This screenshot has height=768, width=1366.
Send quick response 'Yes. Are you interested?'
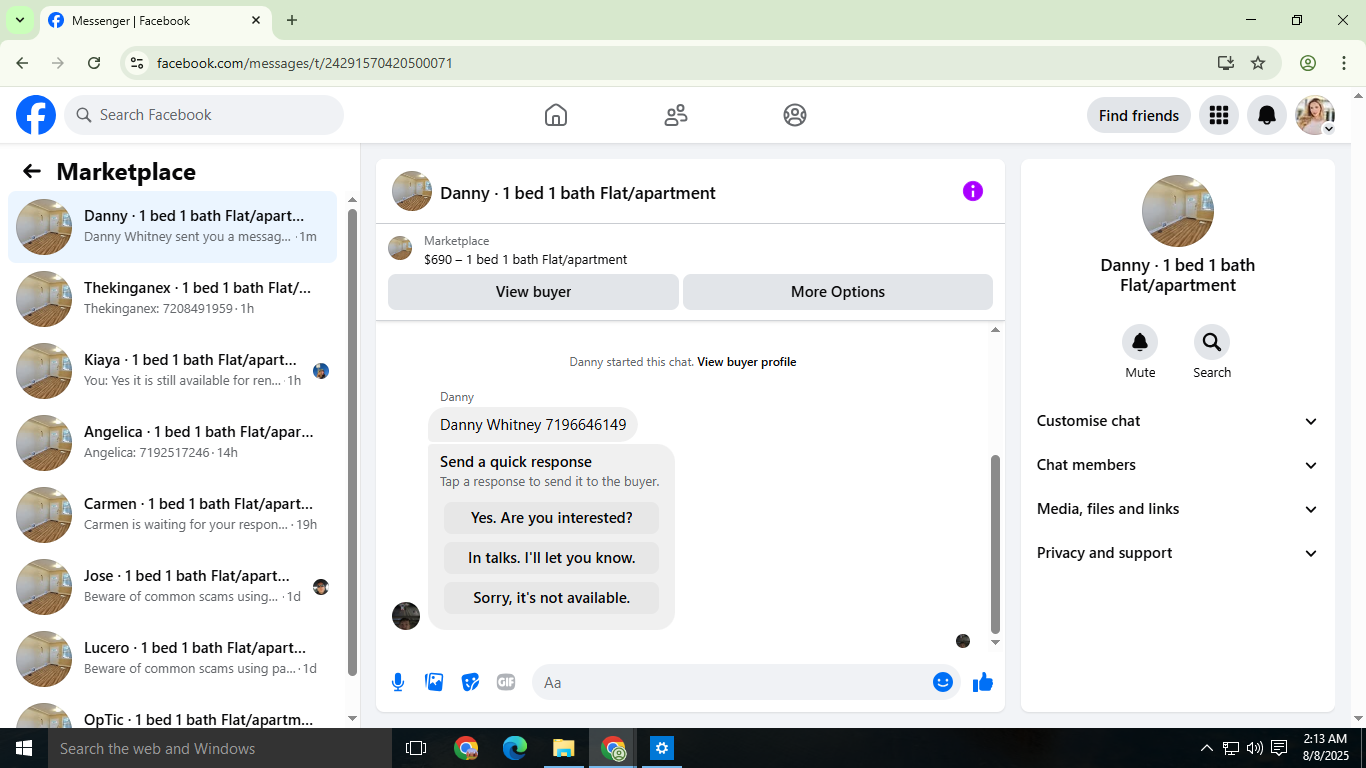pyautogui.click(x=552, y=518)
